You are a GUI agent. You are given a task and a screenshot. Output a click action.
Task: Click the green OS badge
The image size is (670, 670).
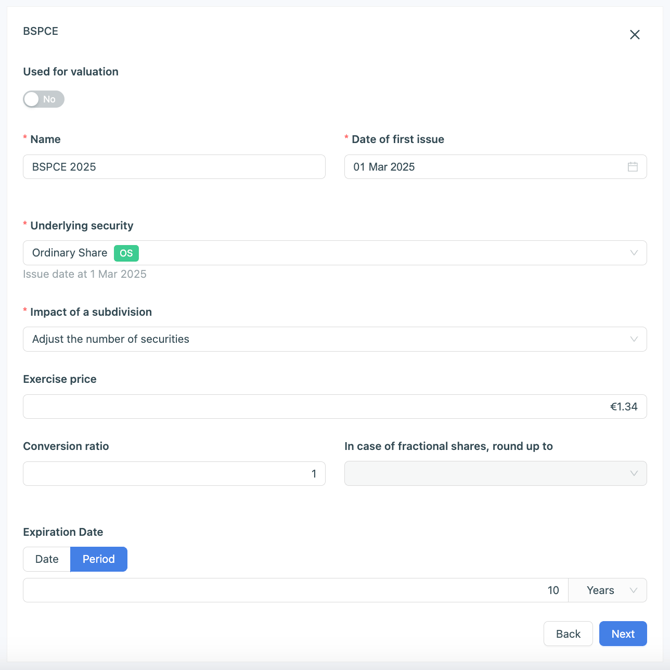pos(126,253)
